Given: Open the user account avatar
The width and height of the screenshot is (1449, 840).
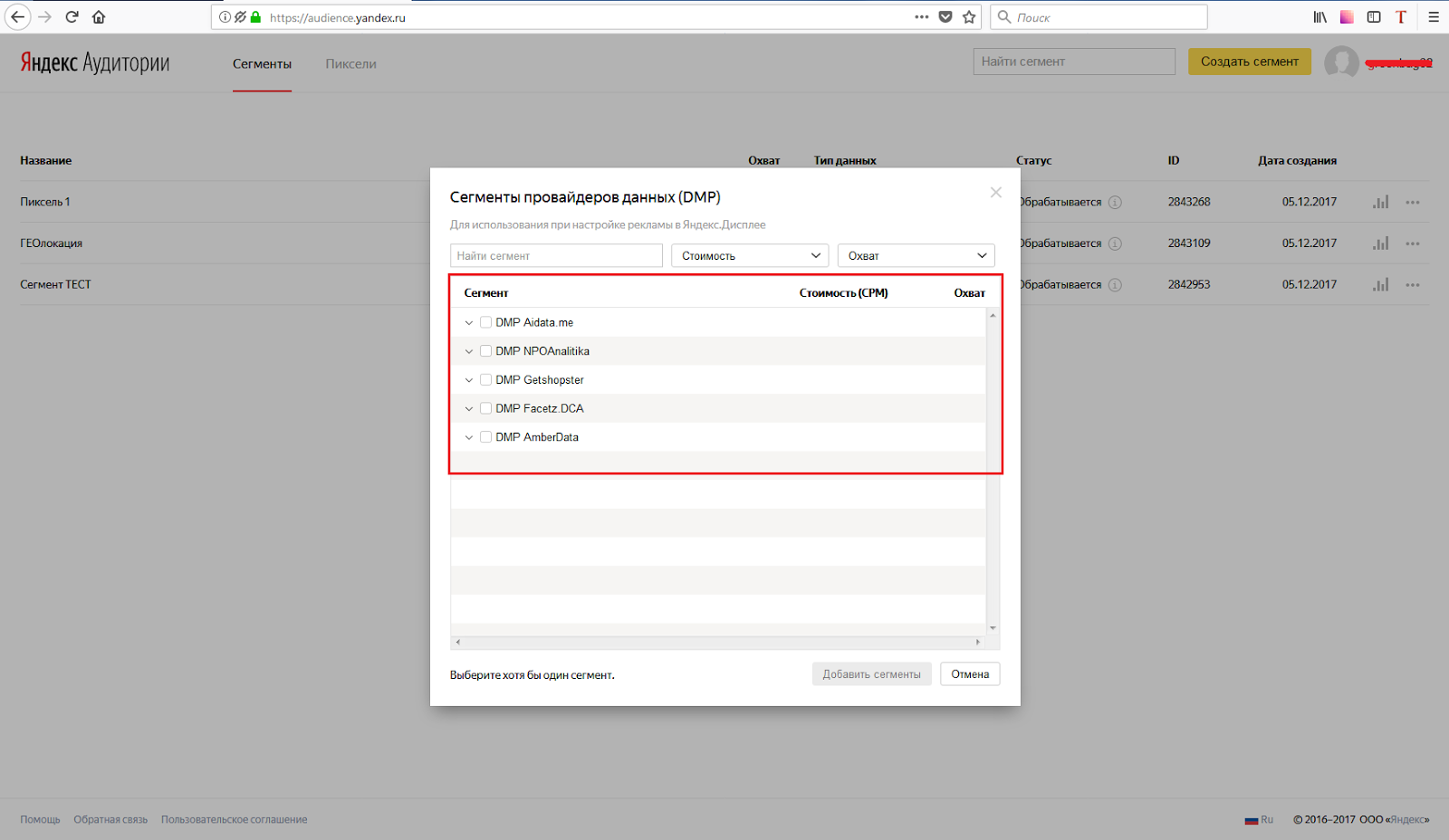Looking at the screenshot, I should point(1341,62).
